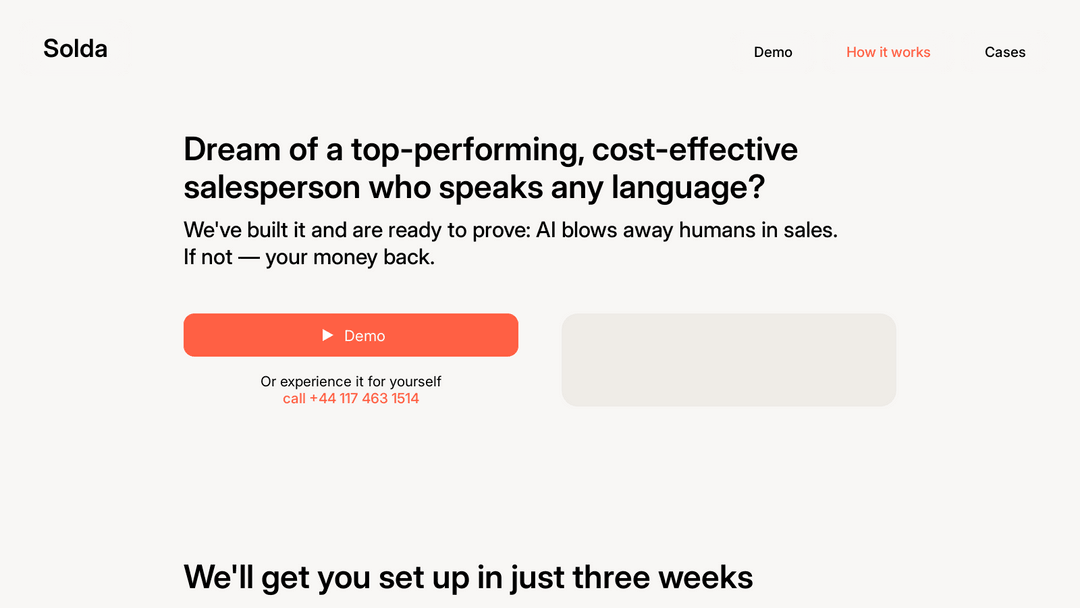Viewport: 1080px width, 608px height.
Task: Start the orange Demo button
Action: 351,335
